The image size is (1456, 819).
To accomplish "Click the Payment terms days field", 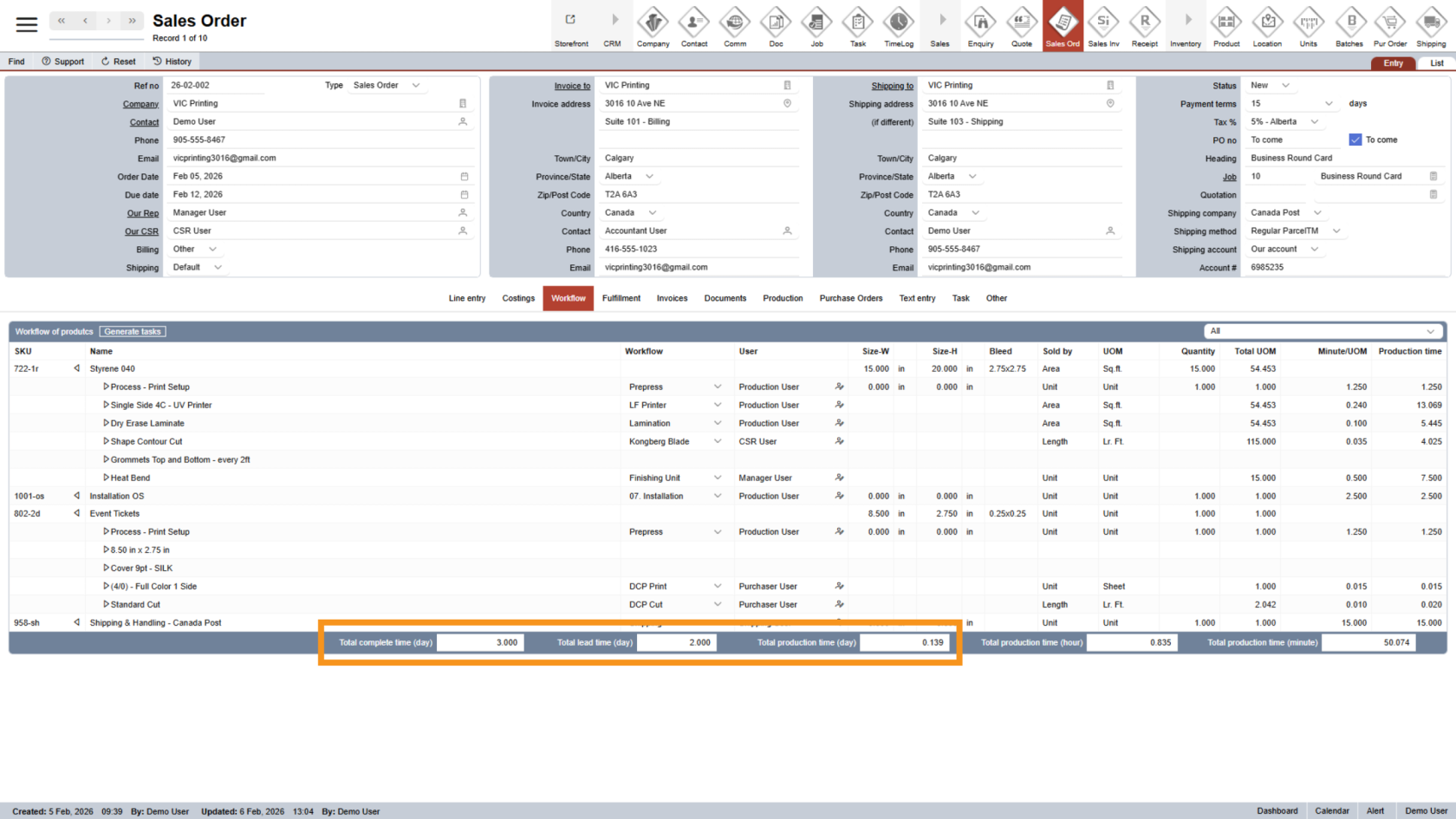I will 1290,104.
